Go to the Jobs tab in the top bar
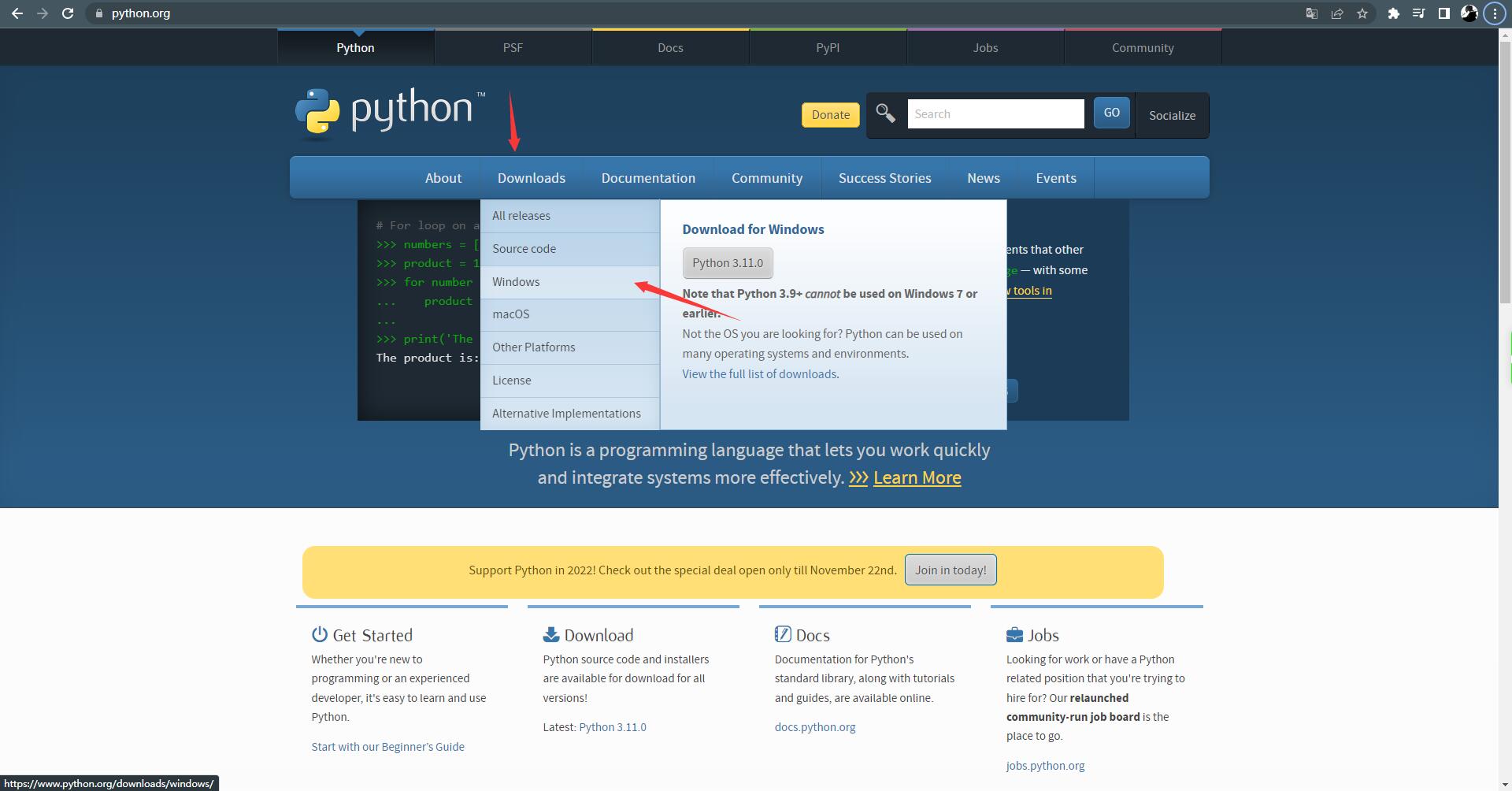Image resolution: width=1512 pixels, height=791 pixels. (x=986, y=47)
